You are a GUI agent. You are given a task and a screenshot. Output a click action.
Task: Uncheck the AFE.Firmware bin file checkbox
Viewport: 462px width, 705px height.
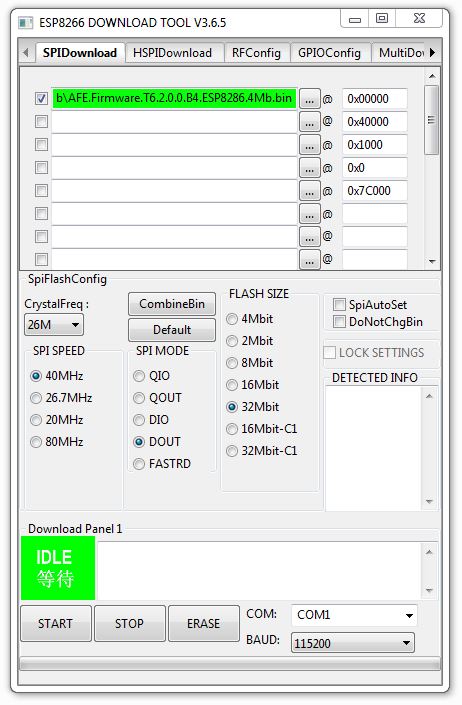point(41,98)
